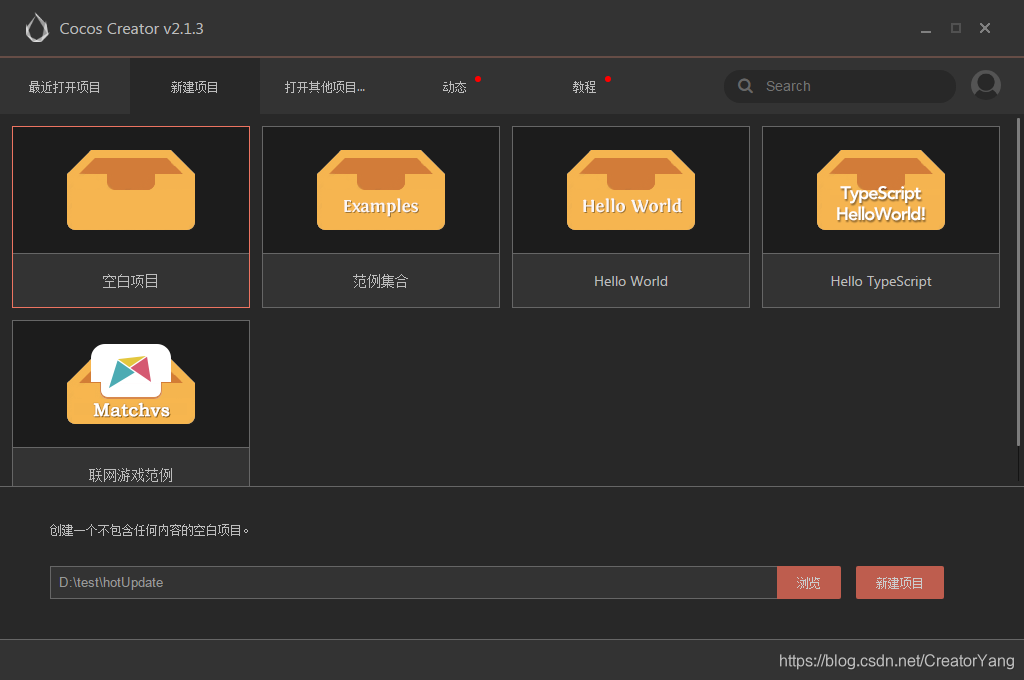Image resolution: width=1024 pixels, height=680 pixels.
Task: Select the Examples template box icon
Action: (x=381, y=189)
